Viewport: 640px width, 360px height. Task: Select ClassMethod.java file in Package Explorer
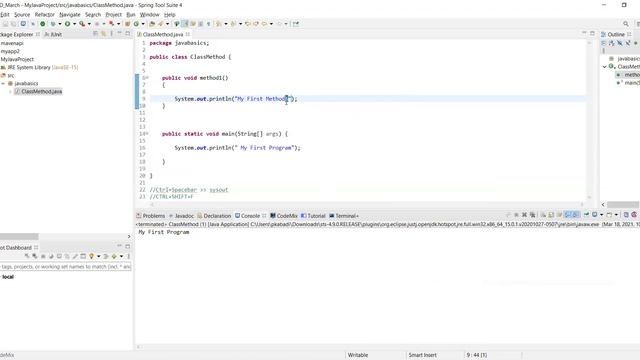tap(38, 91)
